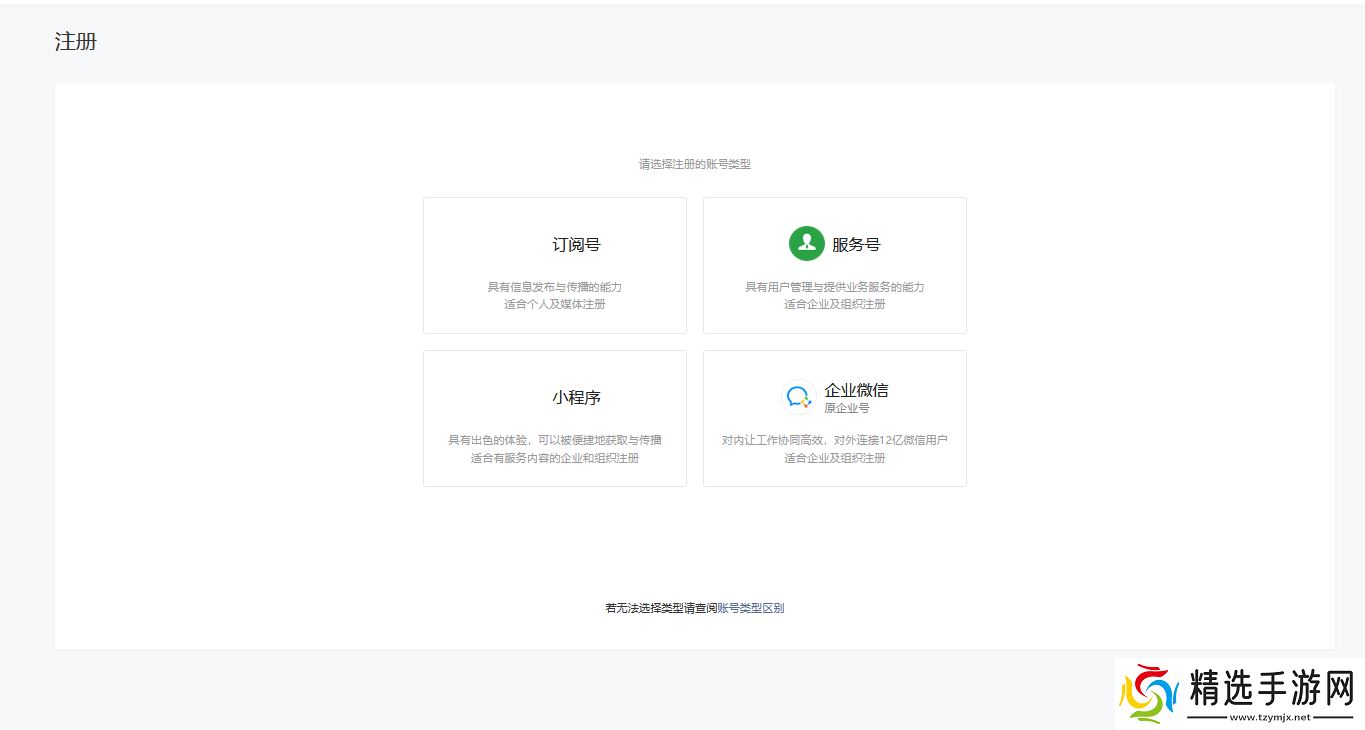Image resolution: width=1365 pixels, height=730 pixels.
Task: Choose the 服务号 account type title
Action: [x=856, y=245]
